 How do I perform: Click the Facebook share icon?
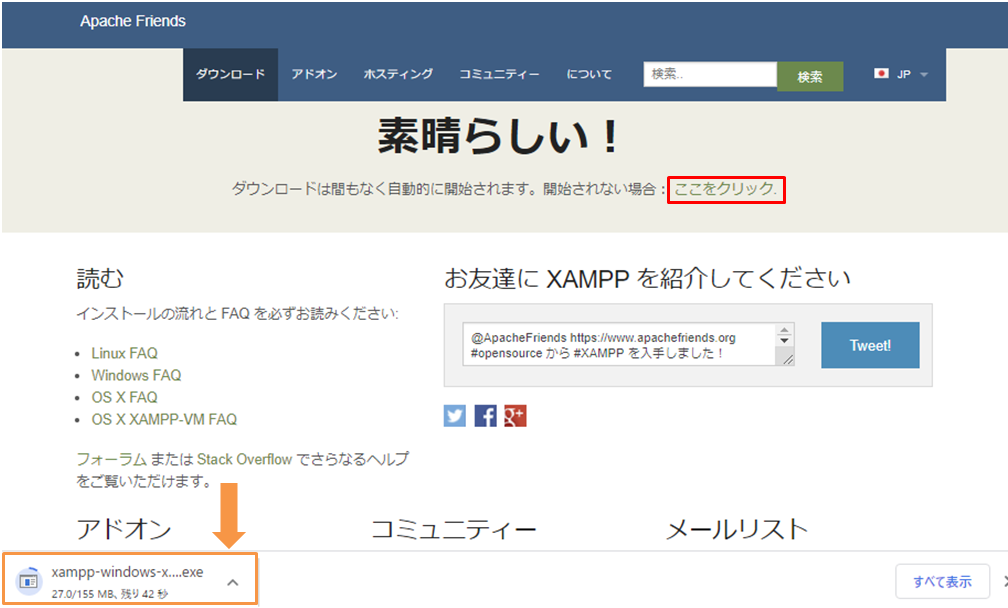[x=485, y=416]
